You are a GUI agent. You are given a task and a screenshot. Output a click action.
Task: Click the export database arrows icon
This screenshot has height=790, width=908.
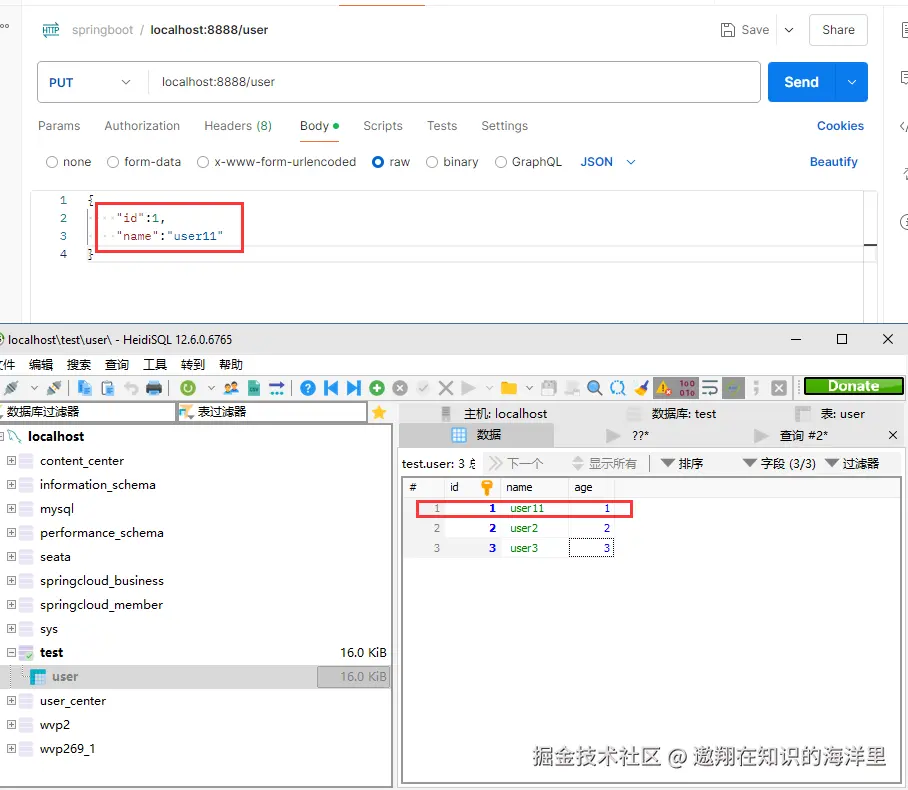coord(277,388)
